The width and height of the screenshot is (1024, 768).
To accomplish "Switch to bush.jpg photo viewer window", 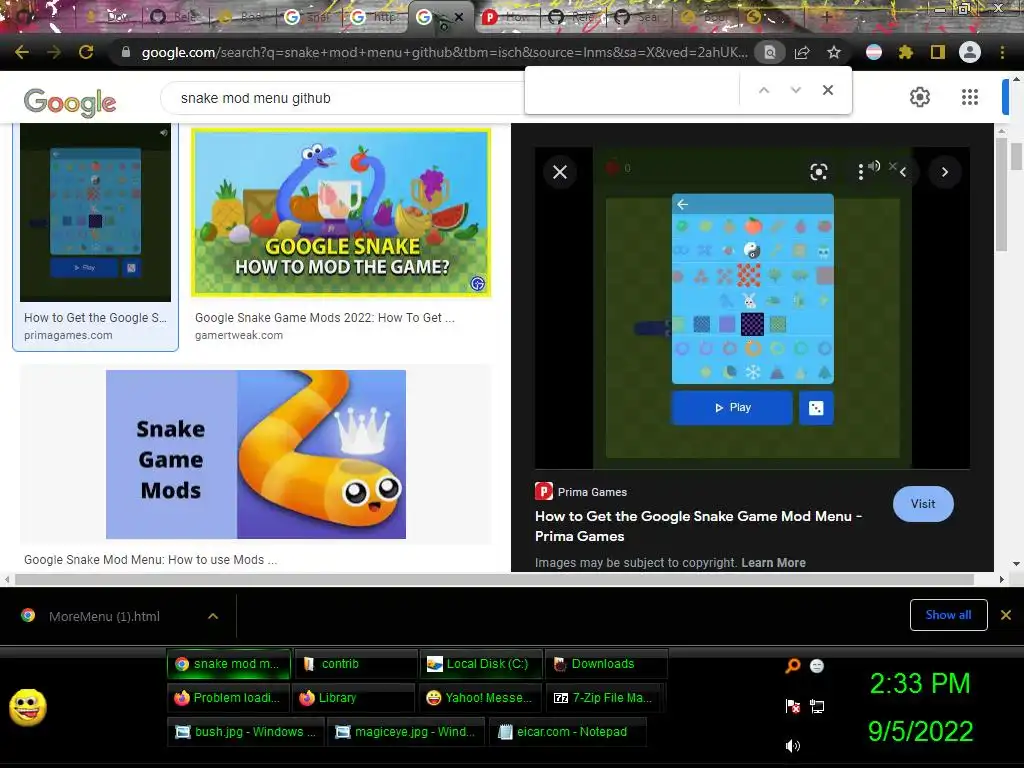I will pyautogui.click(x=245, y=731).
